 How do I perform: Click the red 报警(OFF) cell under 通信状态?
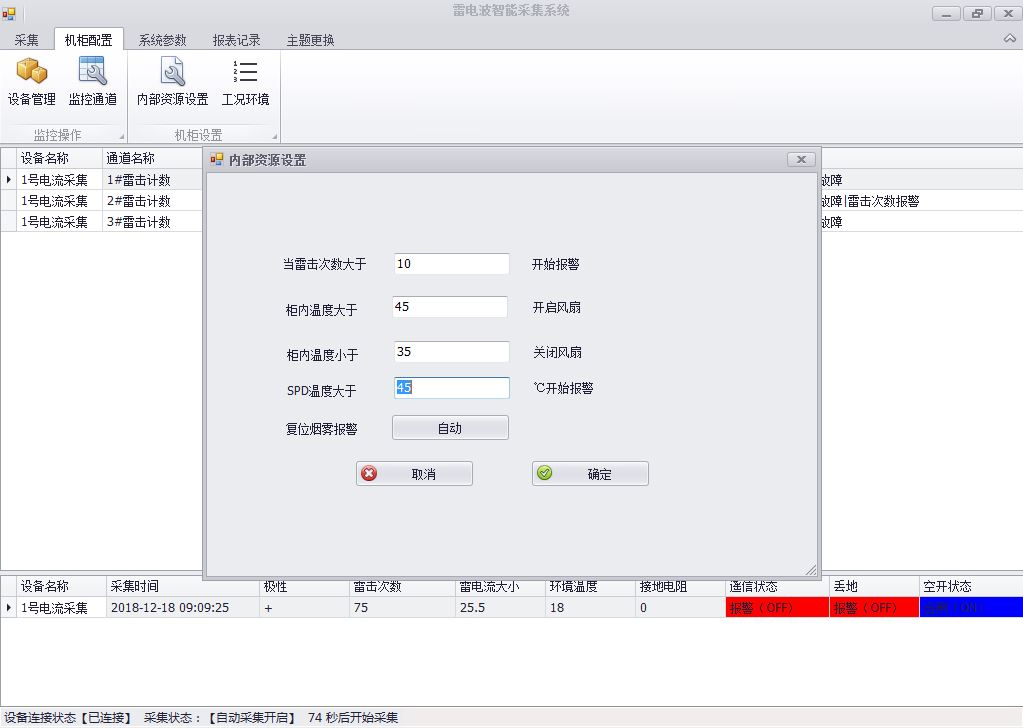(777, 607)
